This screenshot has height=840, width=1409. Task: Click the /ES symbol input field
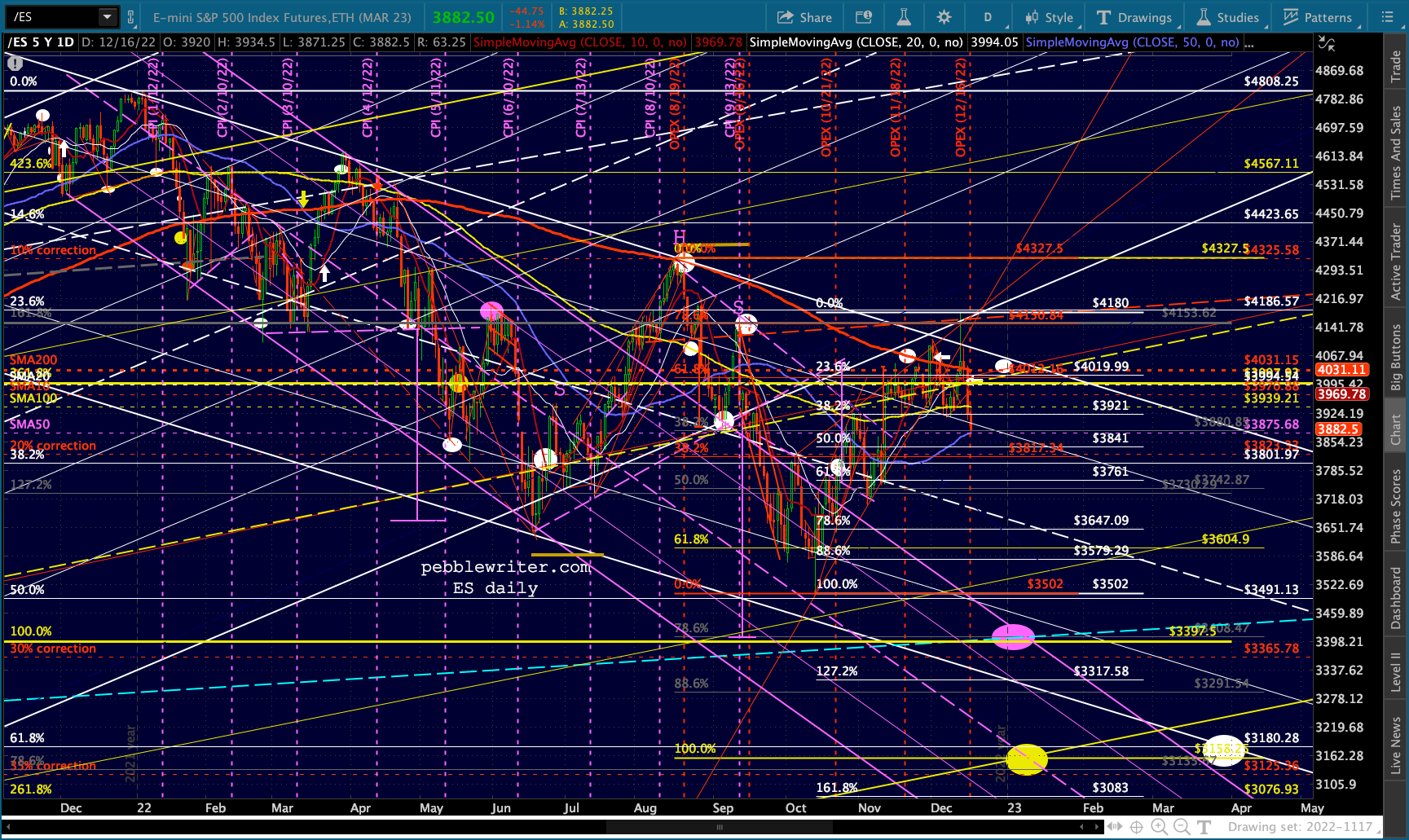tap(52, 17)
